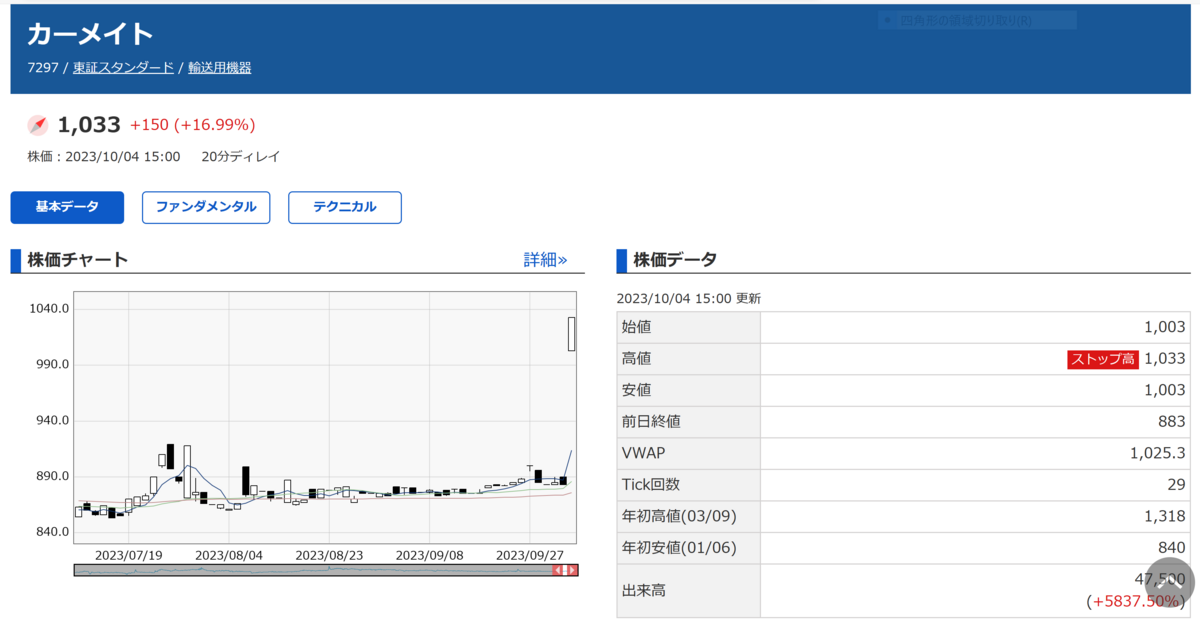Click the year high value 1,318

(1166, 516)
